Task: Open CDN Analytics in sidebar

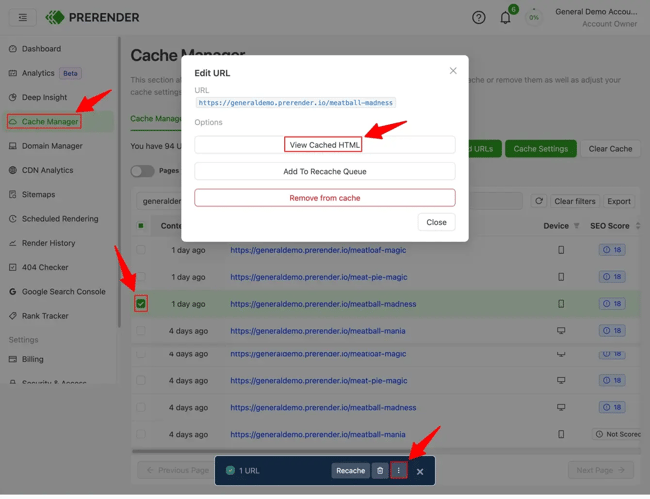Action: tap(41, 170)
